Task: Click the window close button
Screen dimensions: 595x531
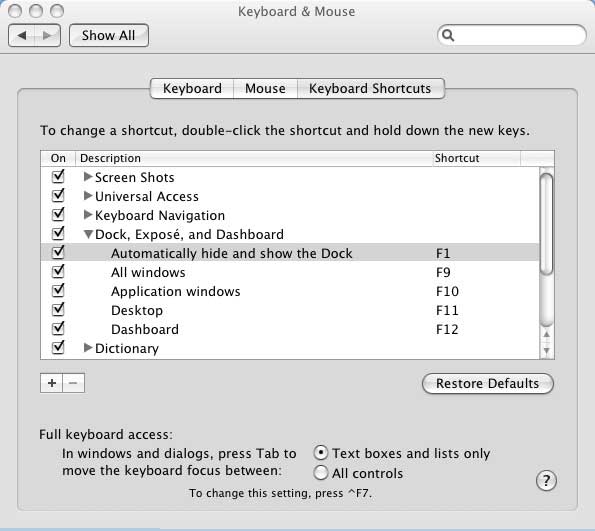Action: [15, 11]
